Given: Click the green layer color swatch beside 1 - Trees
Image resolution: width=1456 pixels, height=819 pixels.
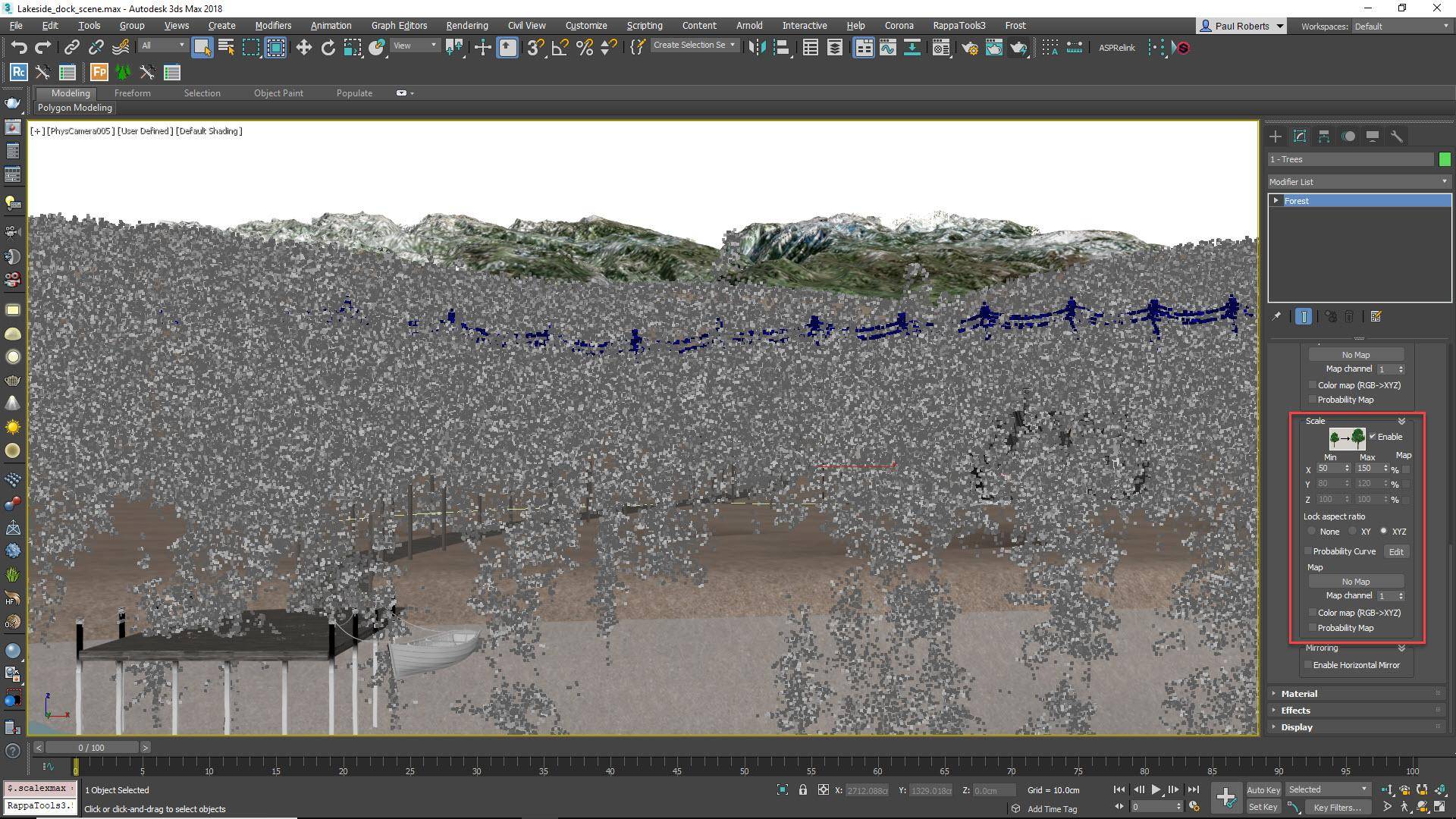Looking at the screenshot, I should pos(1445,159).
